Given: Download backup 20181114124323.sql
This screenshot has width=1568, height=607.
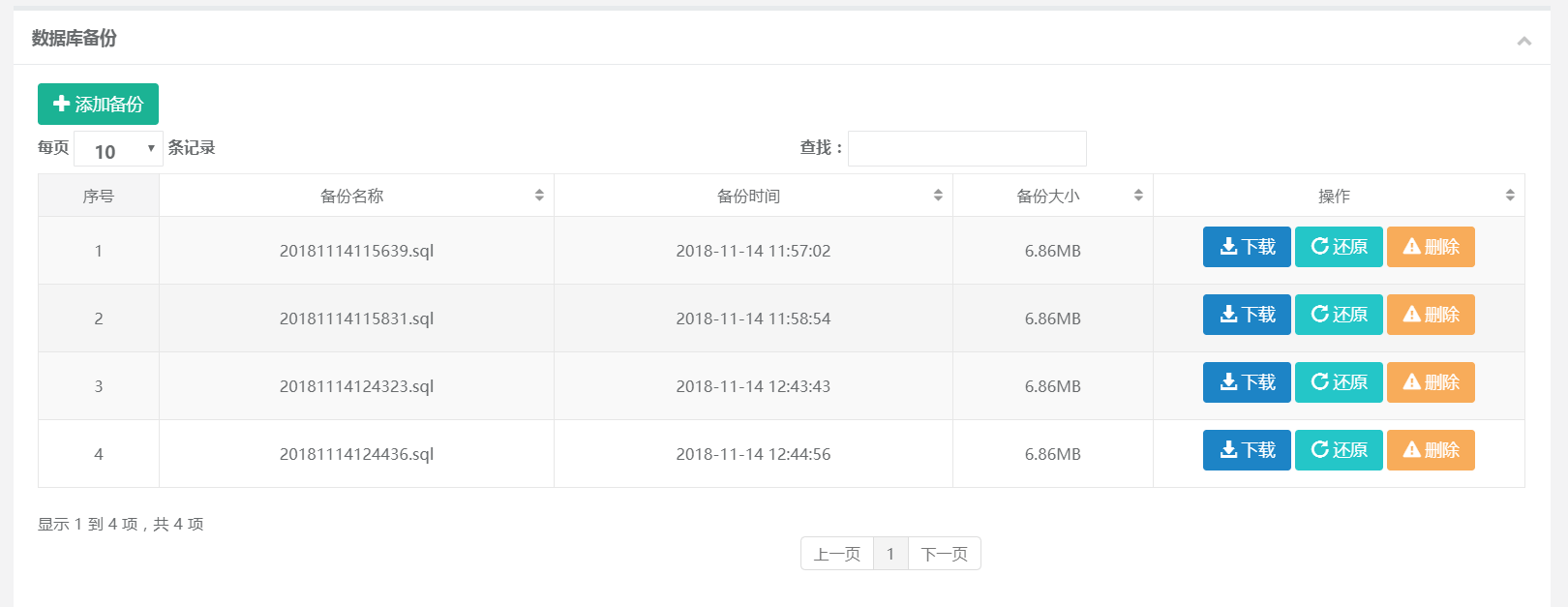Looking at the screenshot, I should pos(1247,382).
